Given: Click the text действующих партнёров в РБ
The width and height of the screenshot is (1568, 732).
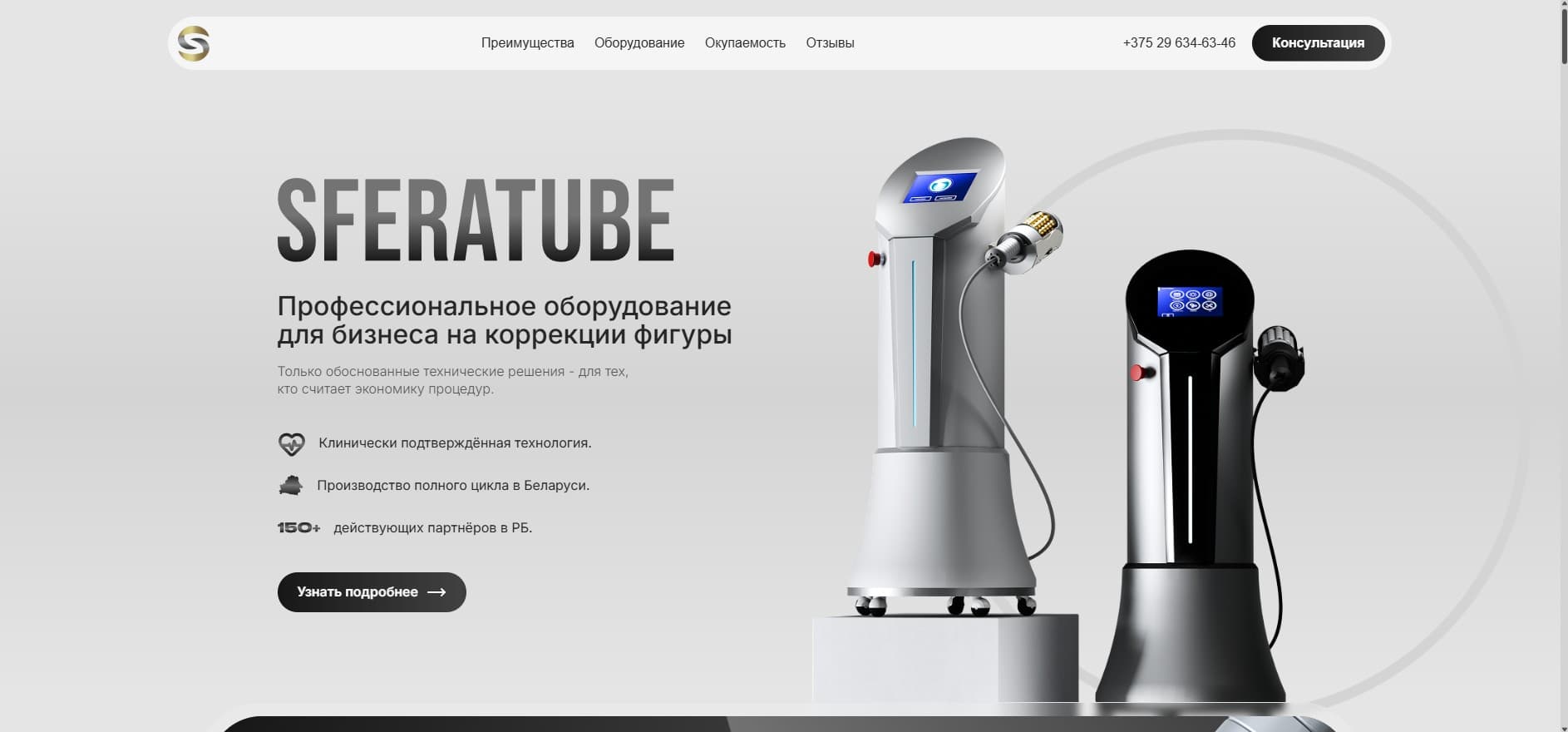Looking at the screenshot, I should pos(432,528).
